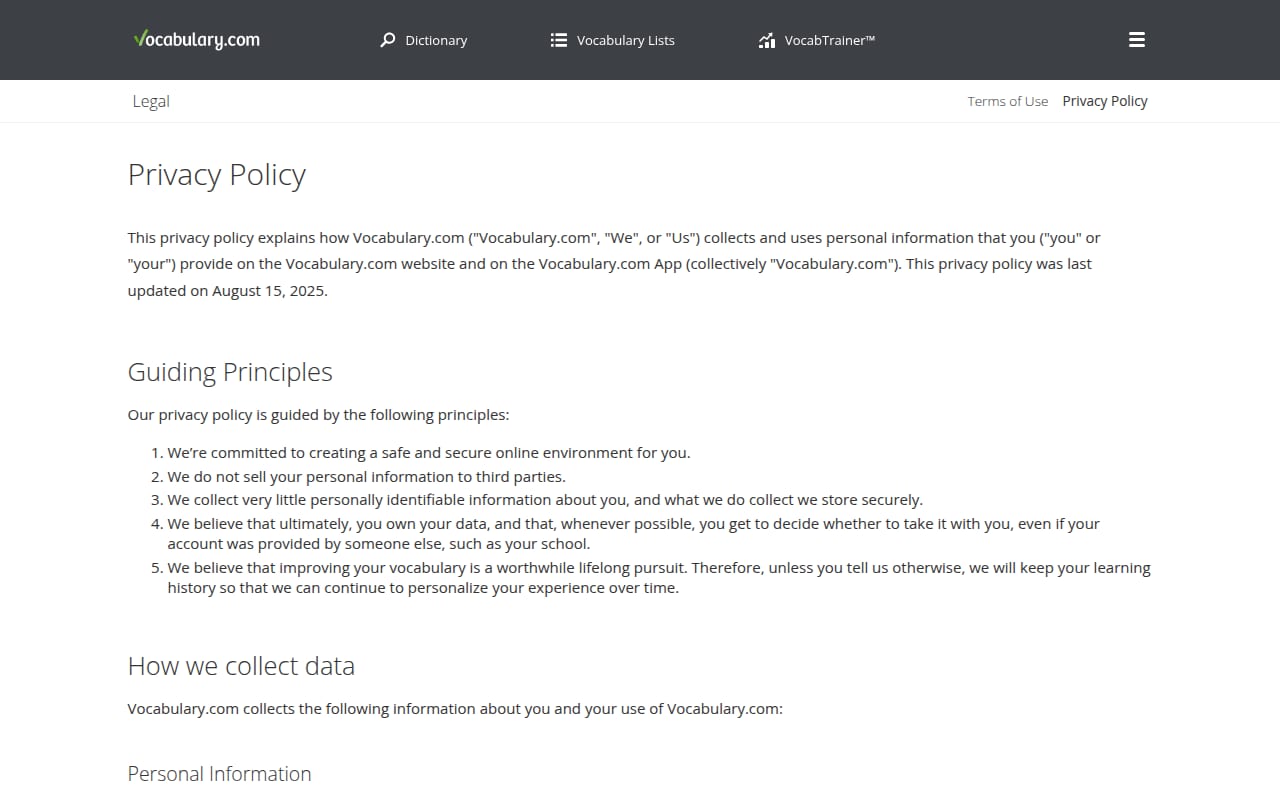
Task: Click principle "We believe that ultimately, you own"
Action: (634, 534)
